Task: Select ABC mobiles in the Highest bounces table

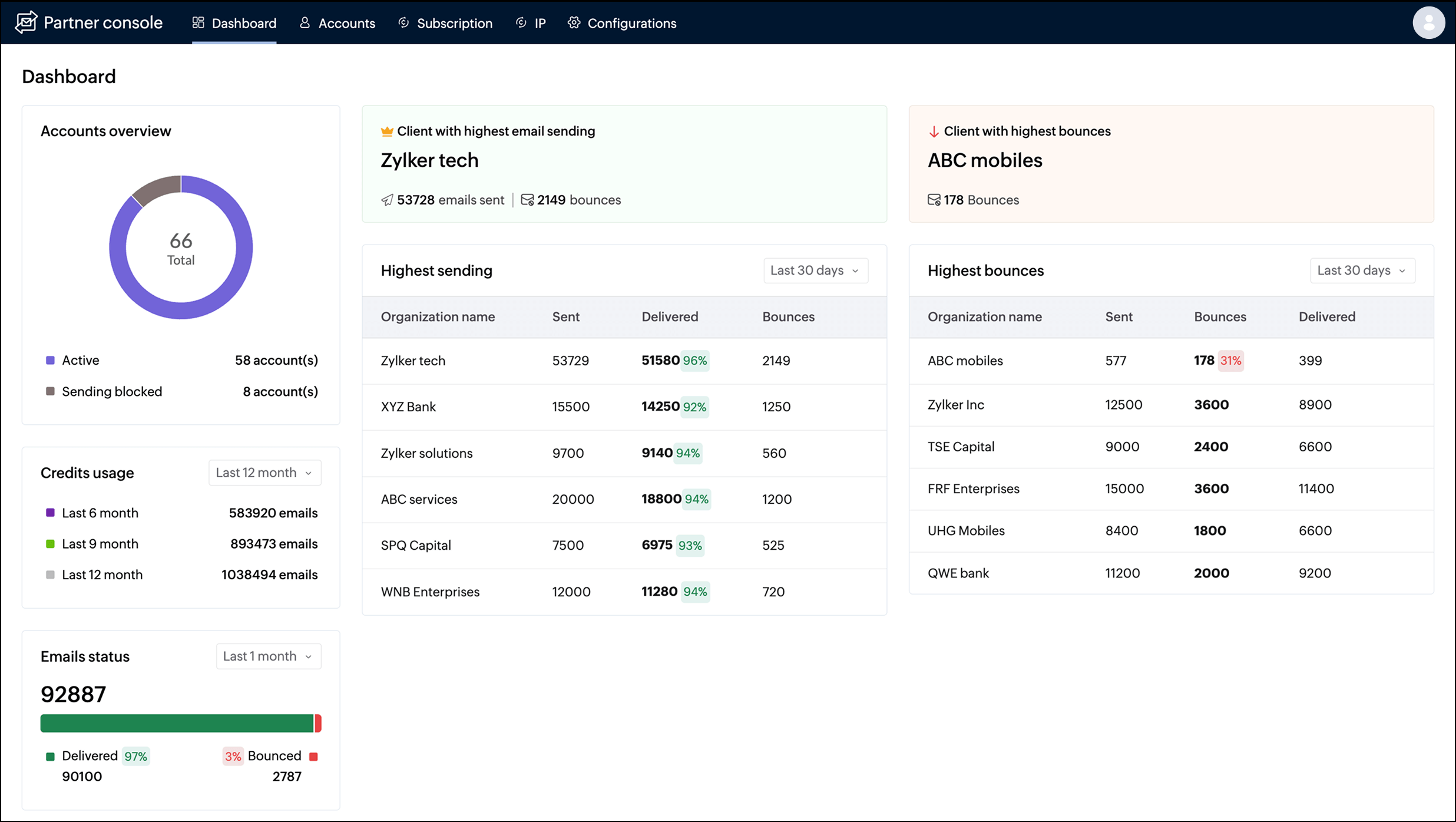Action: [965, 361]
